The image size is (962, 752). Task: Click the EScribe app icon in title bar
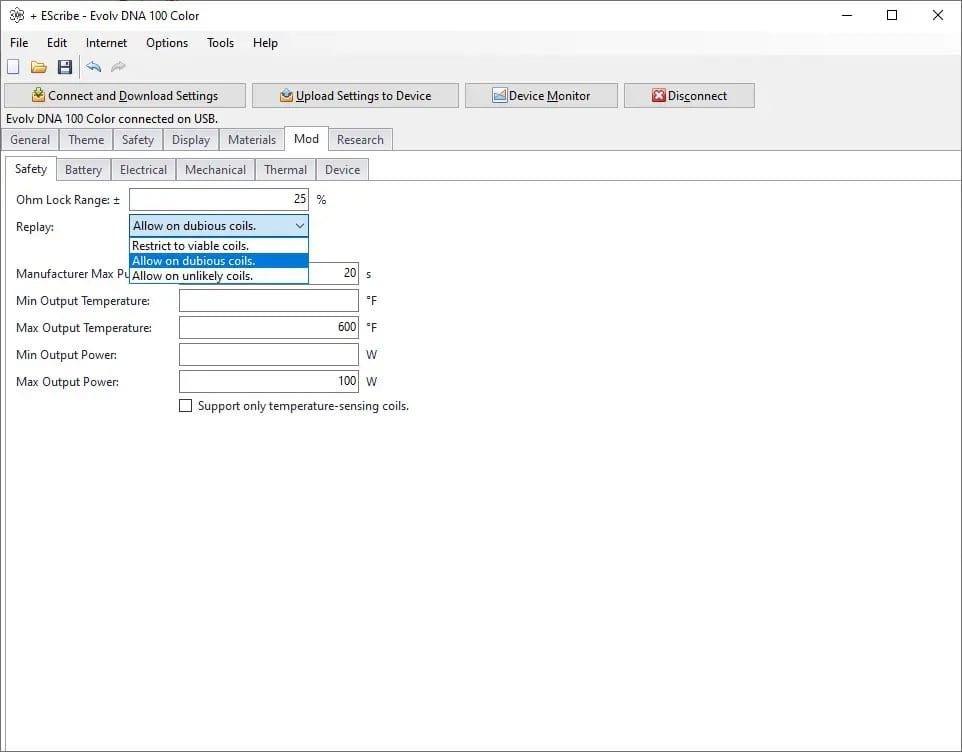coord(17,15)
